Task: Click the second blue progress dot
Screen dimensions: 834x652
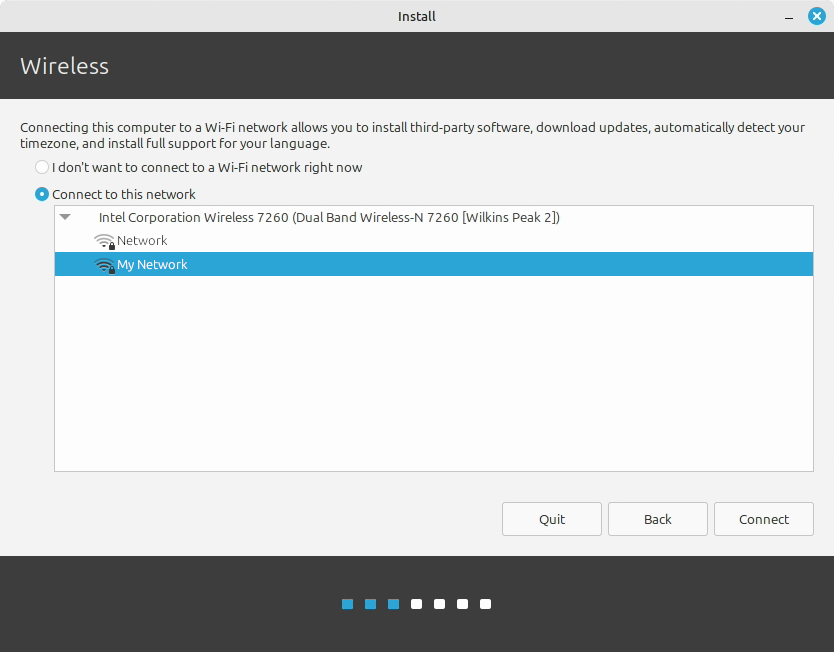Action: coord(370,604)
